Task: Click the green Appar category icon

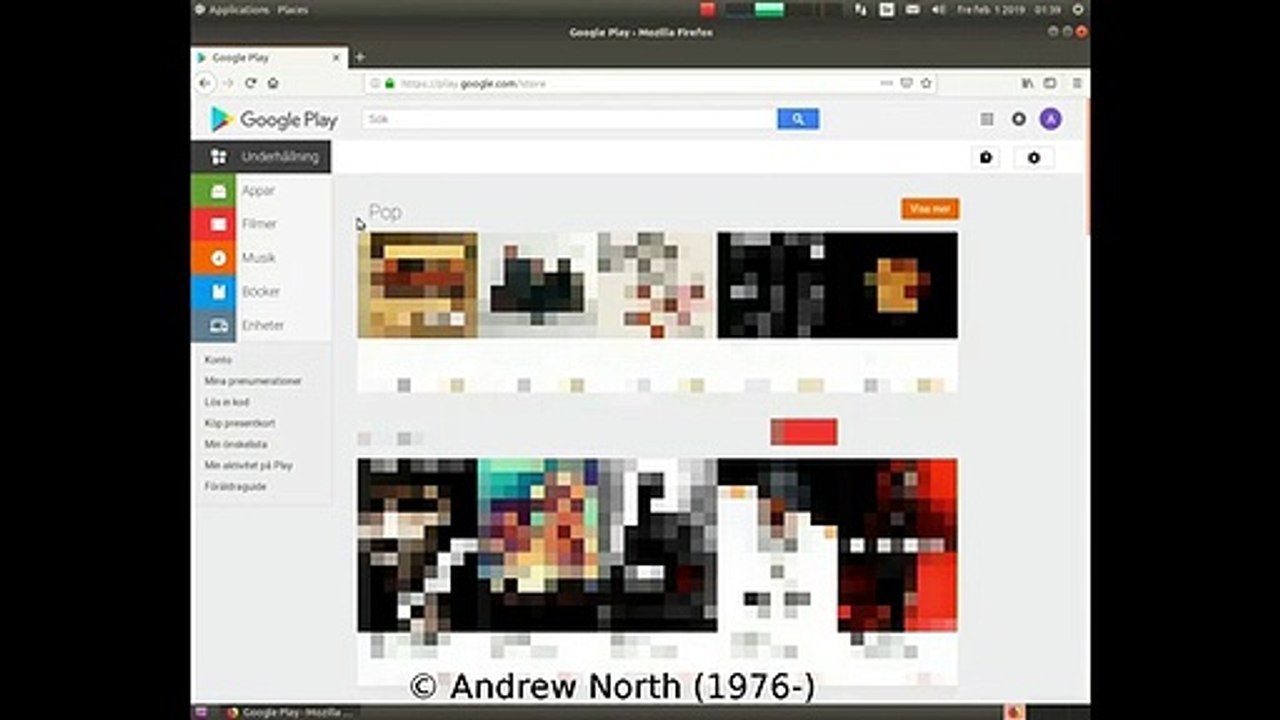Action: [x=213, y=191]
